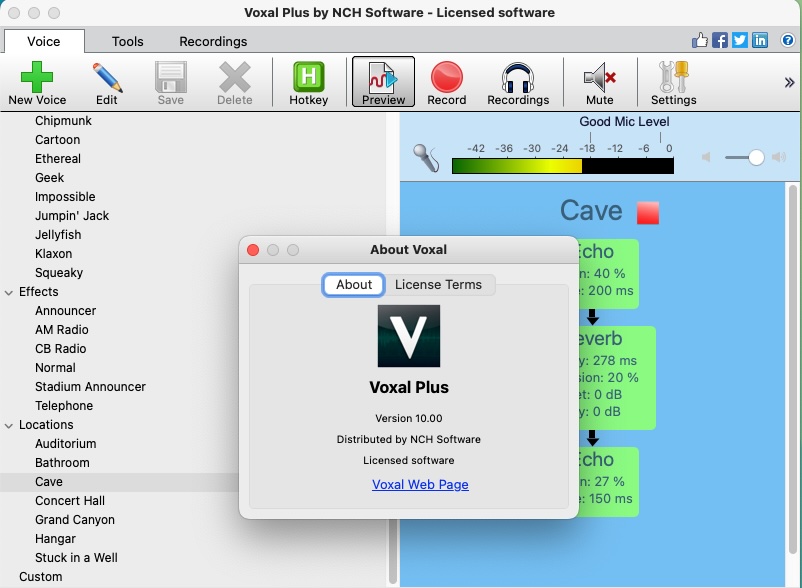The image size is (802, 588).
Task: Click the Reverb effect block
Action: click(617, 377)
